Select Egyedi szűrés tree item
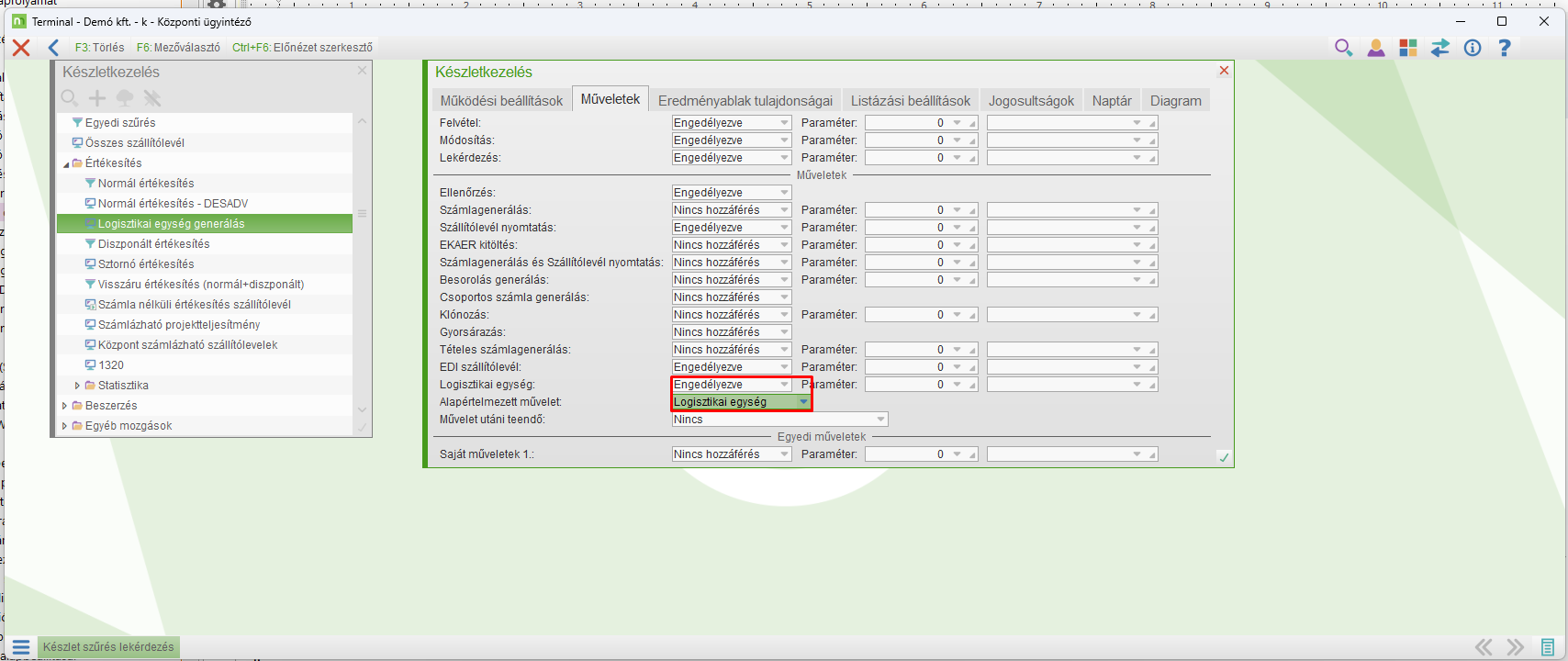The image size is (1568, 661). (x=120, y=123)
